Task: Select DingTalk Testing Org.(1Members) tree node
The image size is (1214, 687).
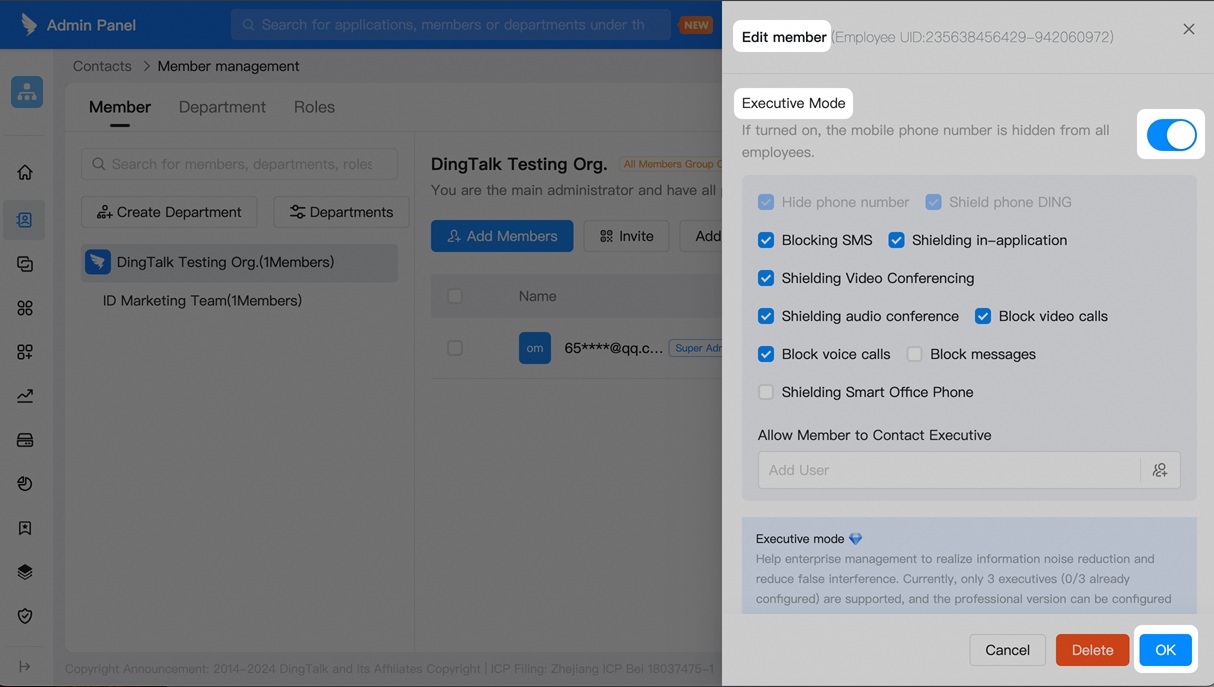Action: click(239, 263)
